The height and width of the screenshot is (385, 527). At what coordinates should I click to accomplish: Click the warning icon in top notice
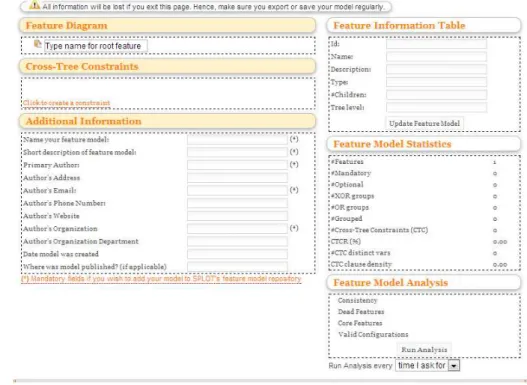click(x=34, y=5)
